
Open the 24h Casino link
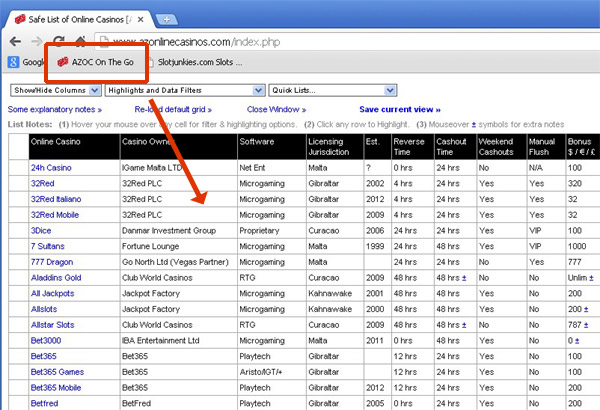(x=51, y=168)
